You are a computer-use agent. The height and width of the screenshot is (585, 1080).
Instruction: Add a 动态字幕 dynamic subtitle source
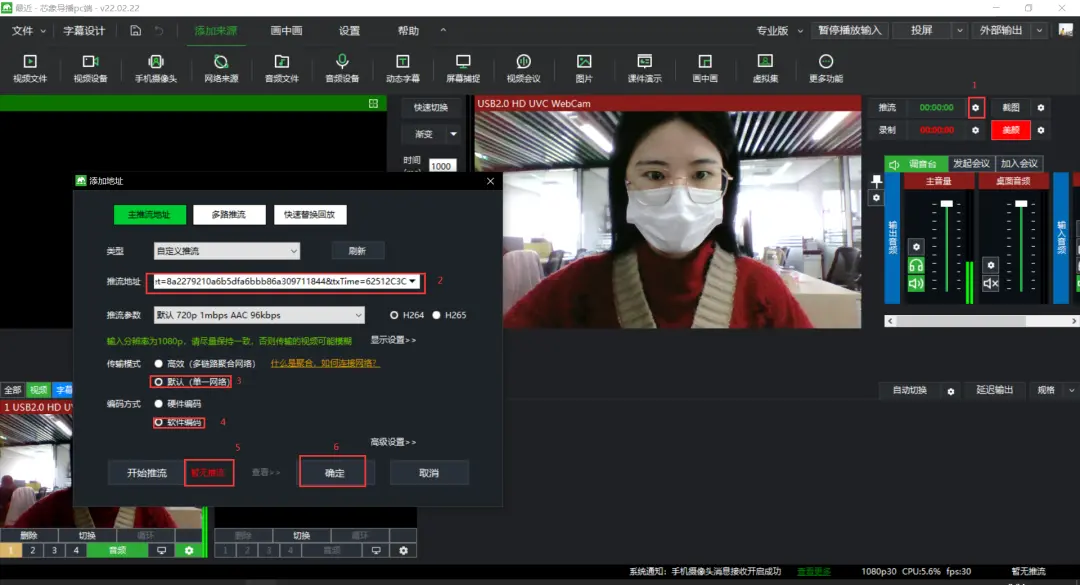point(402,68)
